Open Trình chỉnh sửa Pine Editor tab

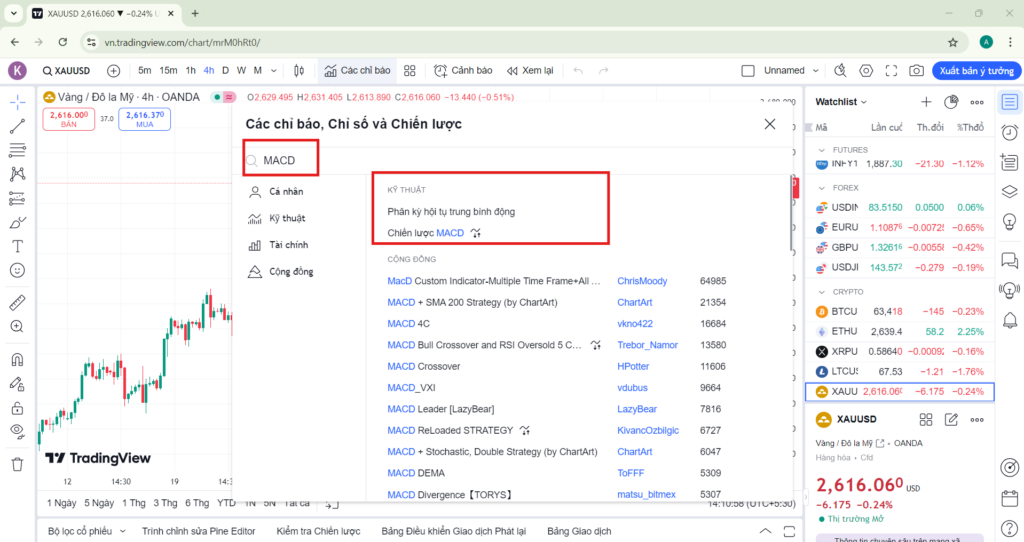(x=199, y=531)
